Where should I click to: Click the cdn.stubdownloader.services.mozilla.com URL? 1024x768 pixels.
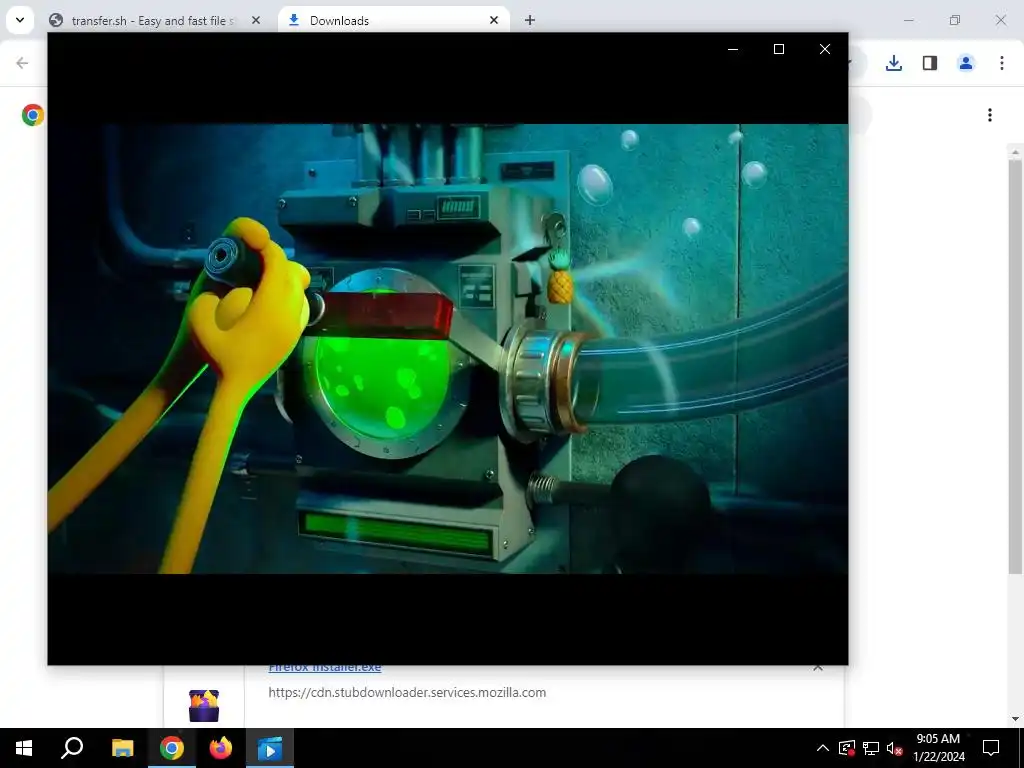click(x=407, y=692)
